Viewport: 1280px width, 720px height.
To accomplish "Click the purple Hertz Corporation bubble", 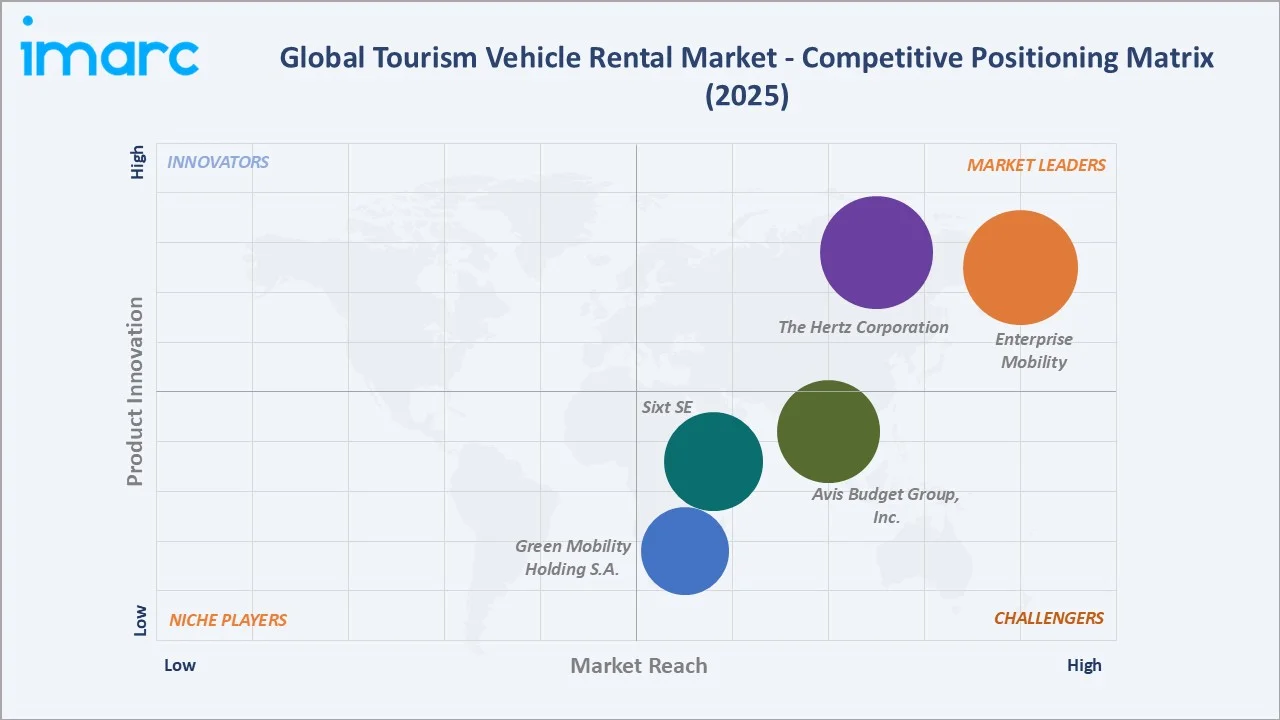I will 876,252.
